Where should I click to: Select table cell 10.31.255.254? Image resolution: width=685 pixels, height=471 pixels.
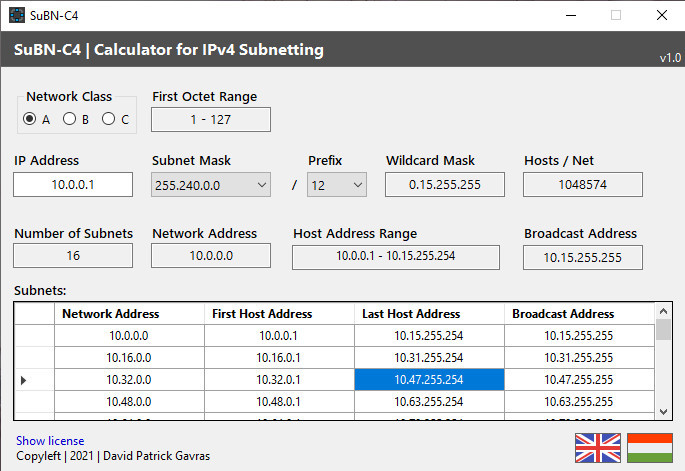(x=429, y=358)
